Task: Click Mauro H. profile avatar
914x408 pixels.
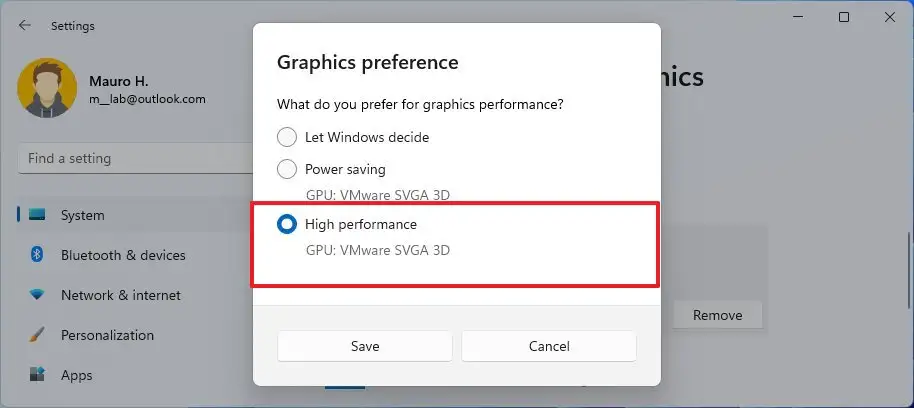Action: 47,88
